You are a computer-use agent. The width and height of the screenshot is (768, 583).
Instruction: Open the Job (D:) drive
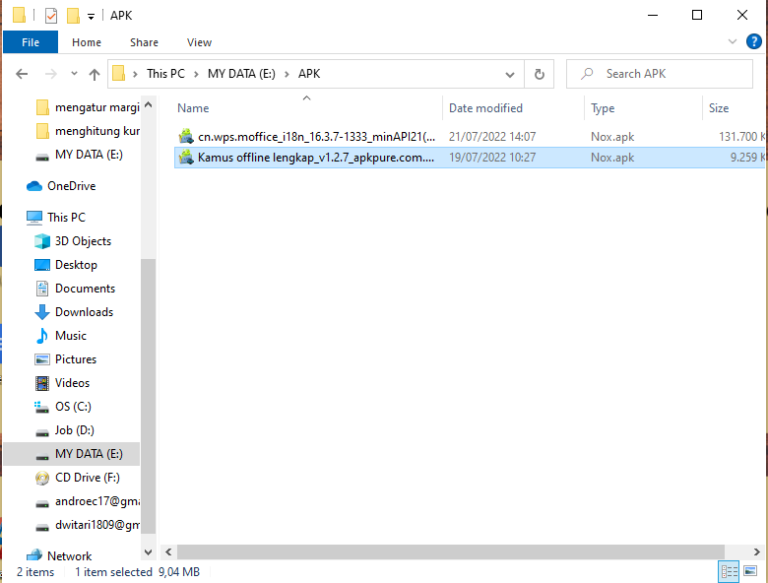[x=64, y=430]
